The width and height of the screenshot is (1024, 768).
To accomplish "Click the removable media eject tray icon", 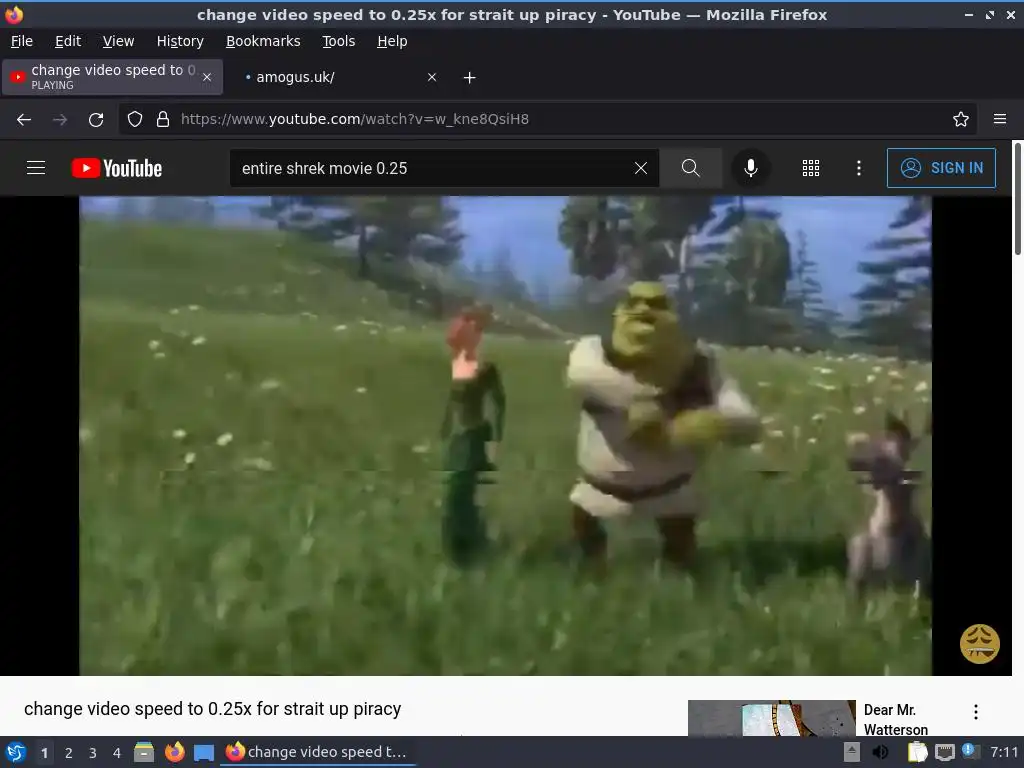I will [x=852, y=752].
